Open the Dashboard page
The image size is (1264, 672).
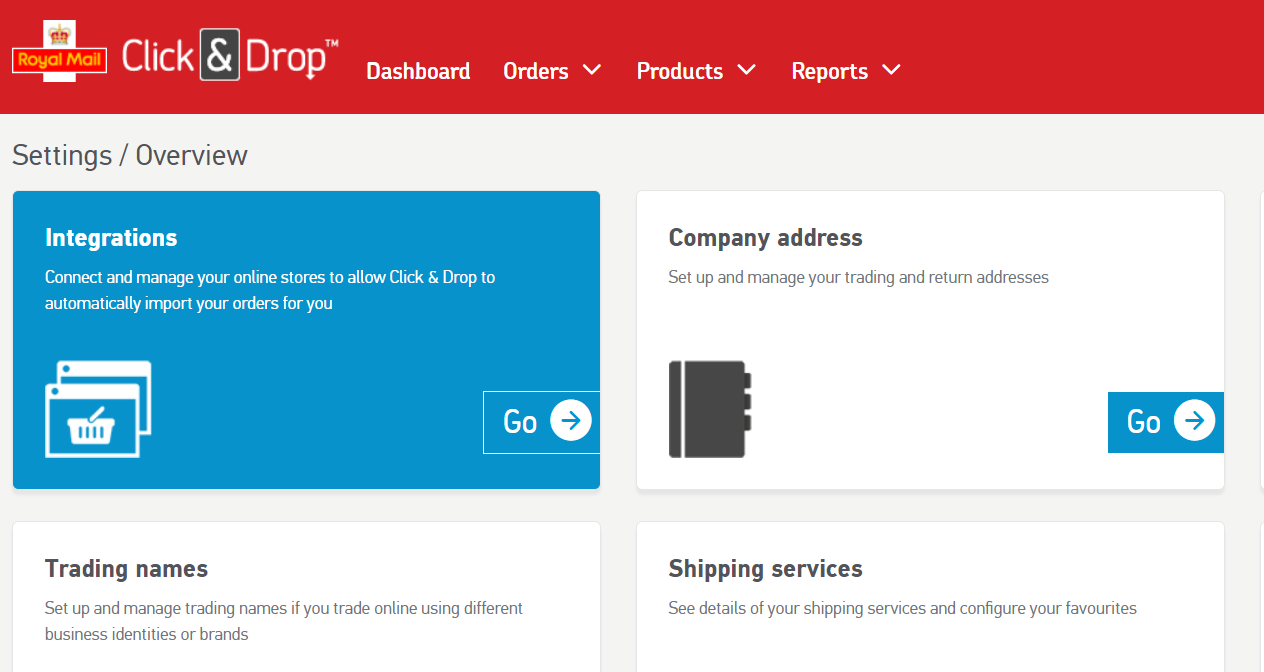point(418,71)
